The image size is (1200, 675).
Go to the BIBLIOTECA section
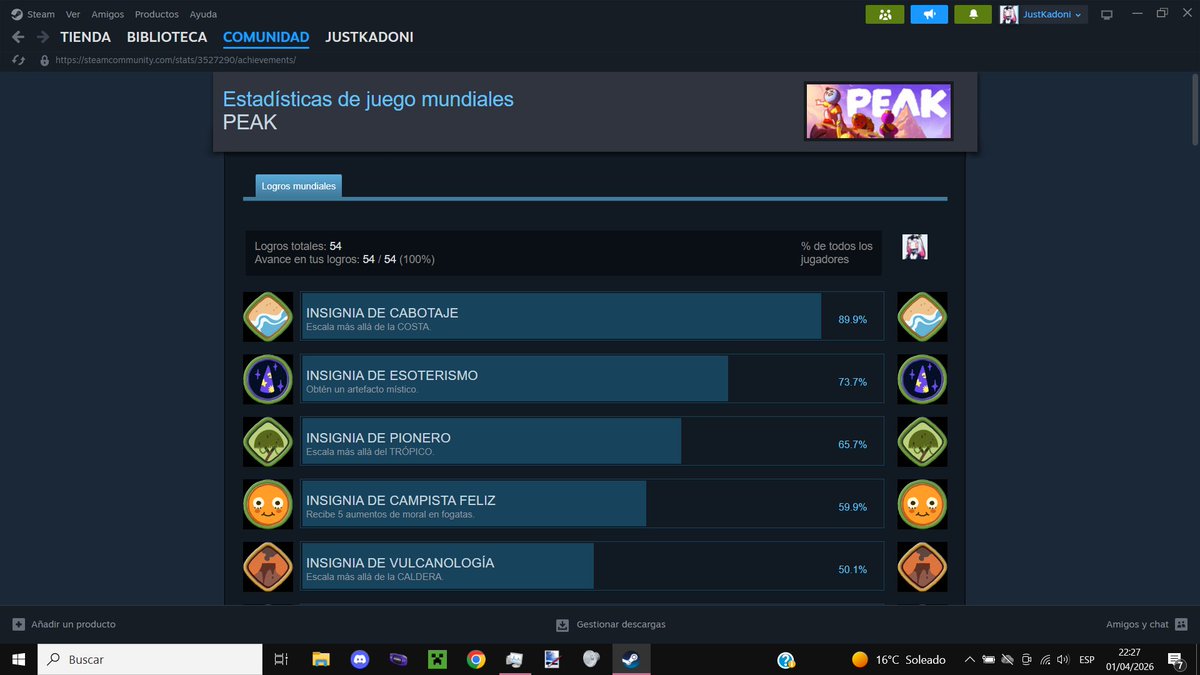167,37
